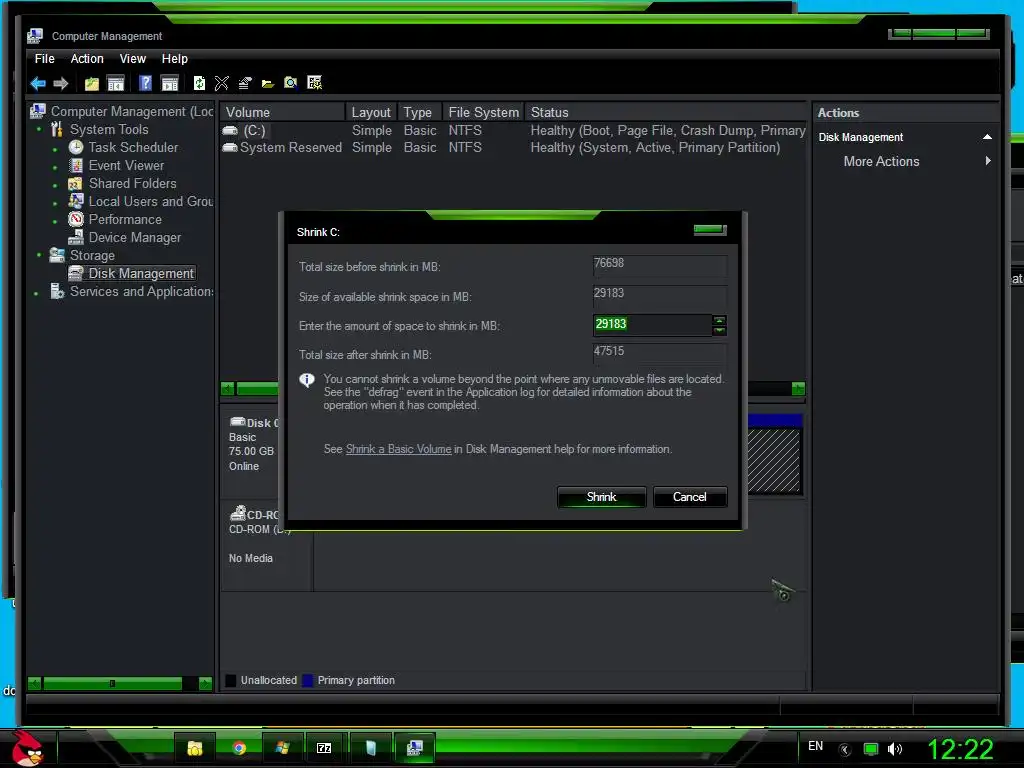Select Task Scheduler in the tree
Image resolution: width=1024 pixels, height=768 pixels.
coord(133,148)
